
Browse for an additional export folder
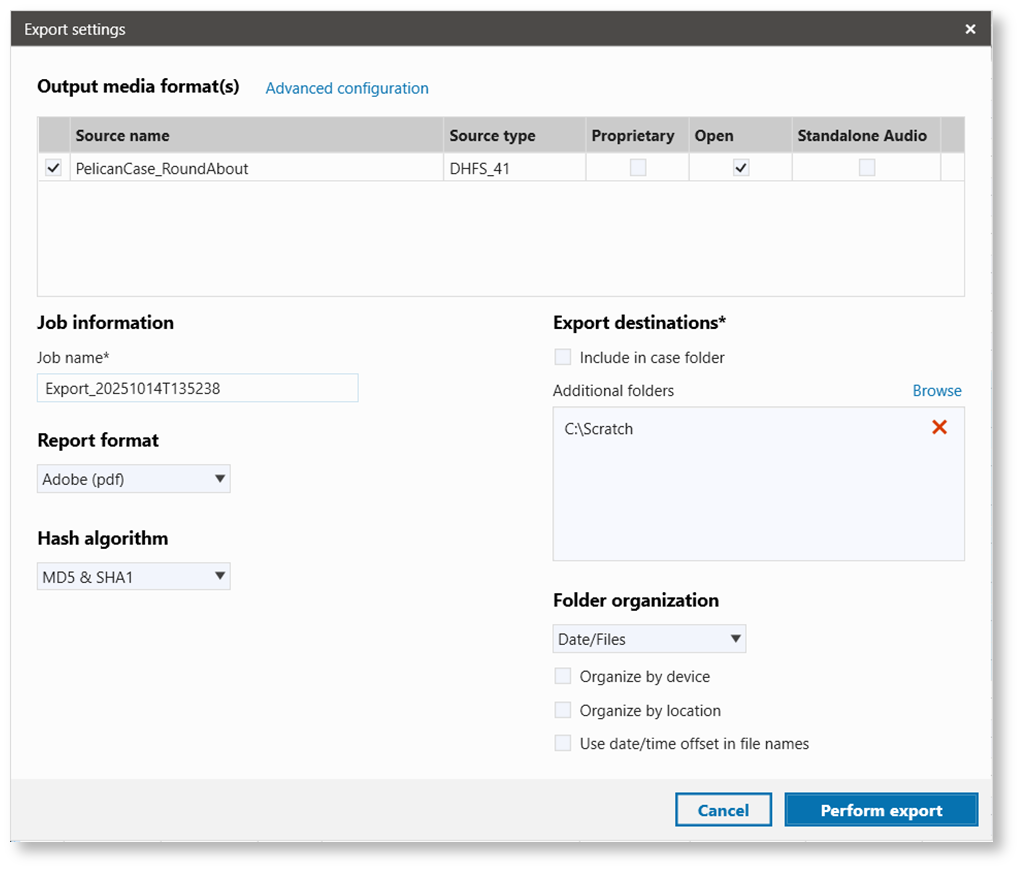(x=937, y=390)
